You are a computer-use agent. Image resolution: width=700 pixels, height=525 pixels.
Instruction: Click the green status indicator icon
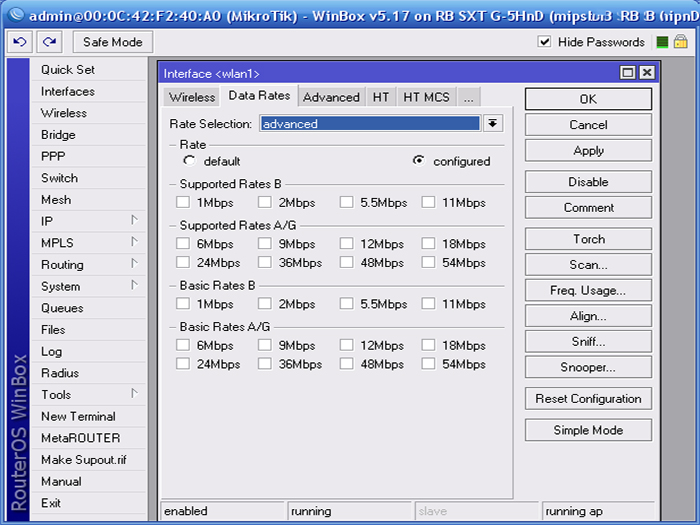coord(662,42)
